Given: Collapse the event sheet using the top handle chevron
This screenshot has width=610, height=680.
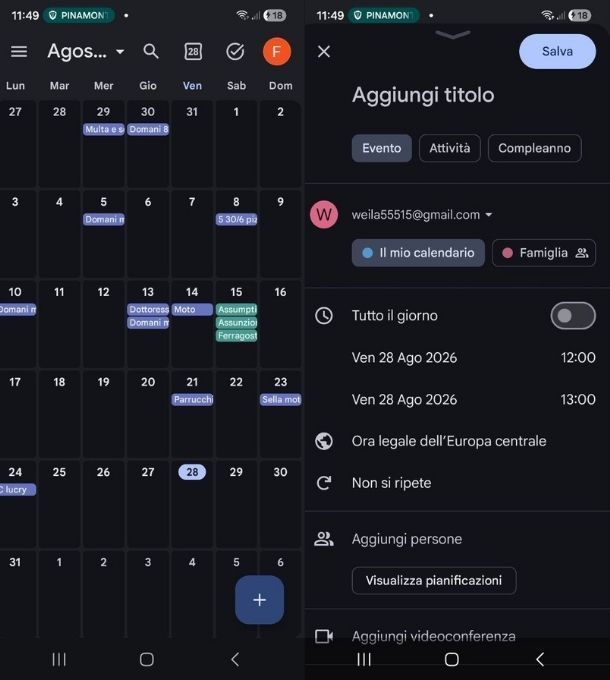Looking at the screenshot, I should (x=453, y=34).
